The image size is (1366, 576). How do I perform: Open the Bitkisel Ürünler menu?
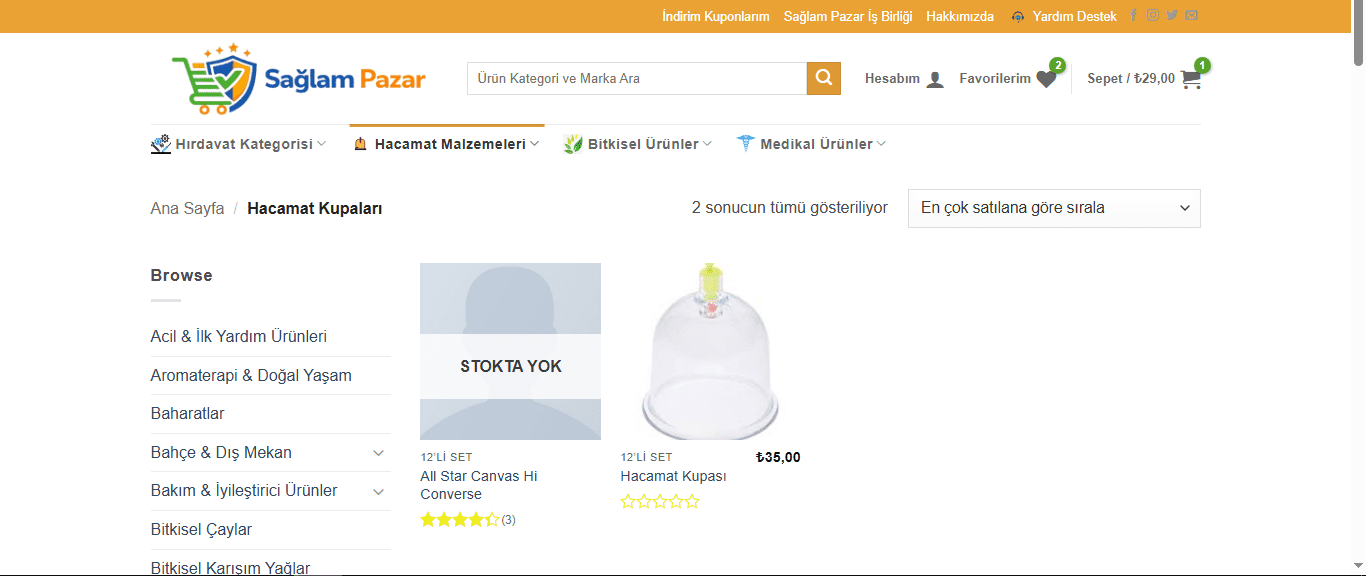coord(638,144)
